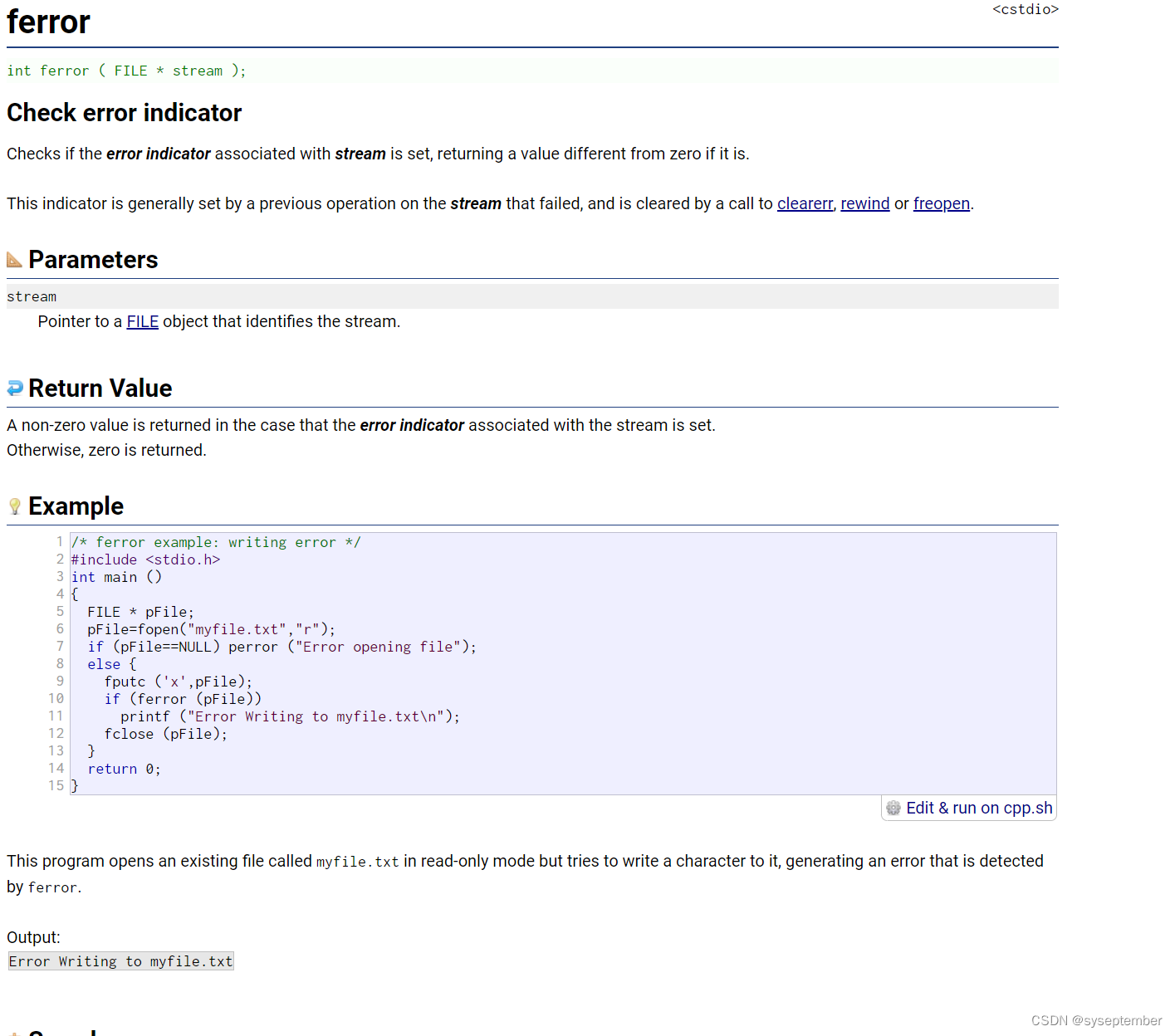Open the clearerr reference link
Screen dimensions: 1175x1036
pyautogui.click(x=805, y=203)
